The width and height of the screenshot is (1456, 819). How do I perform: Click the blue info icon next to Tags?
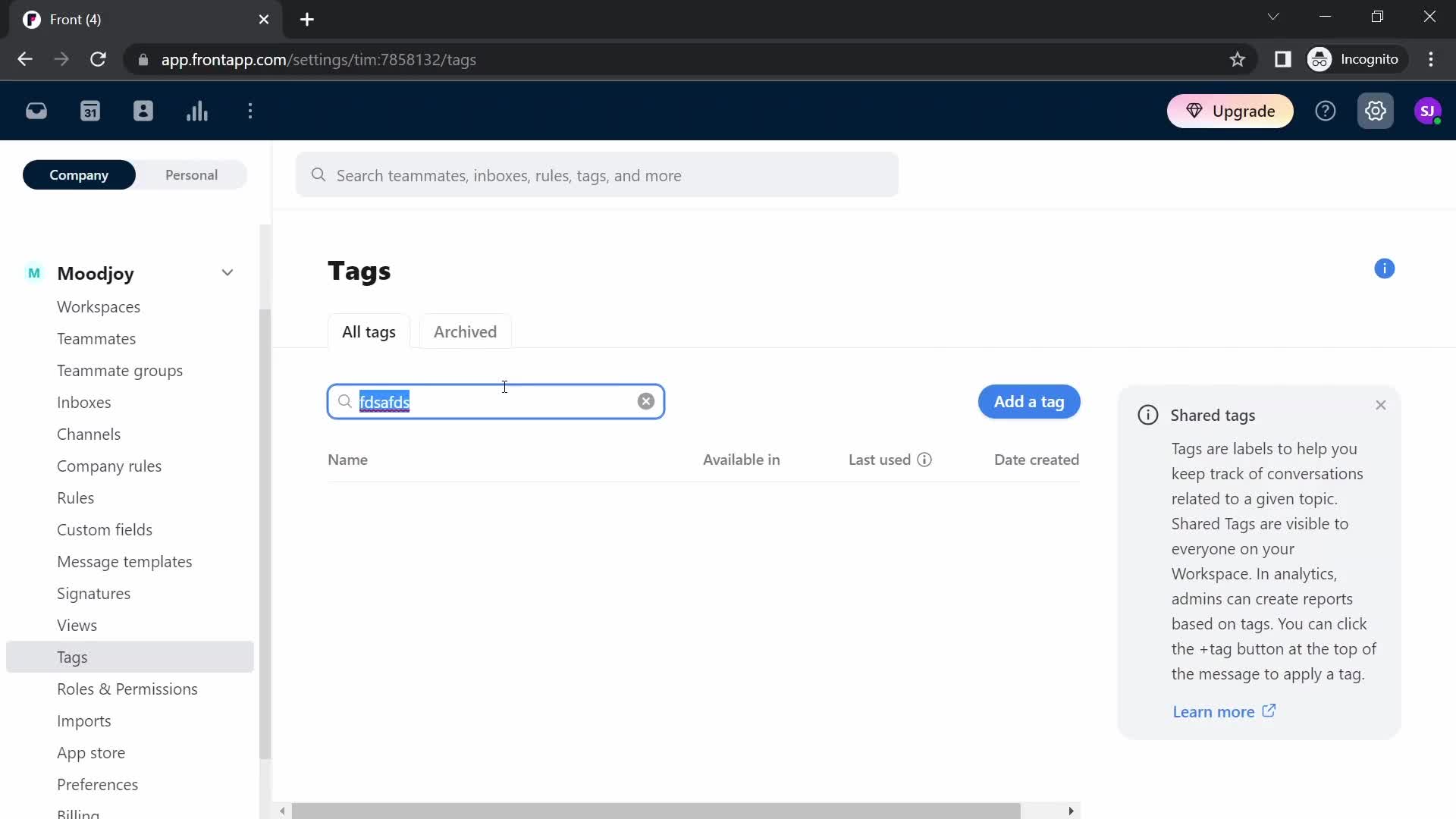[x=1385, y=268]
